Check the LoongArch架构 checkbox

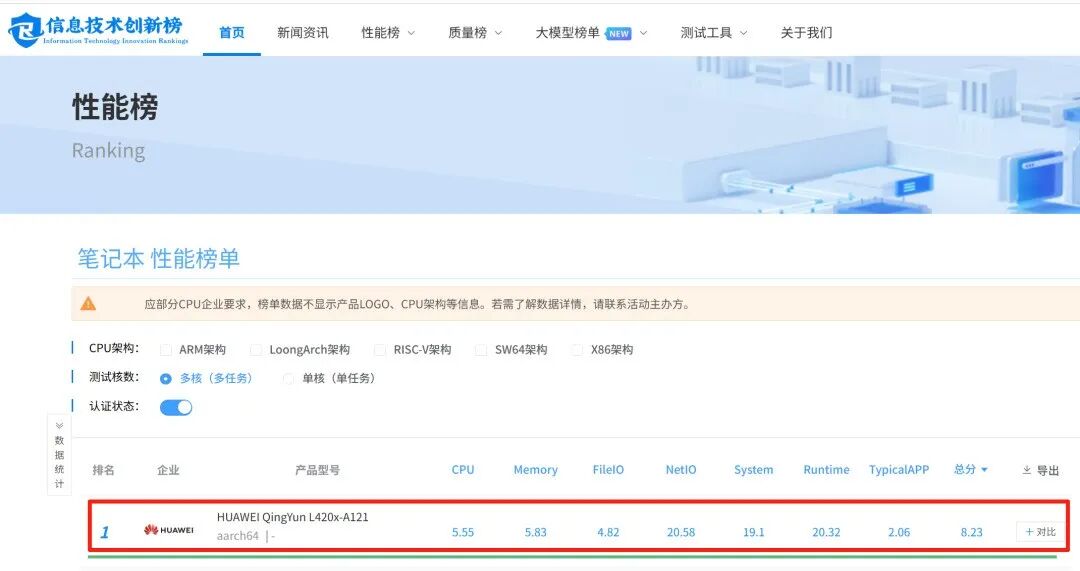click(256, 350)
